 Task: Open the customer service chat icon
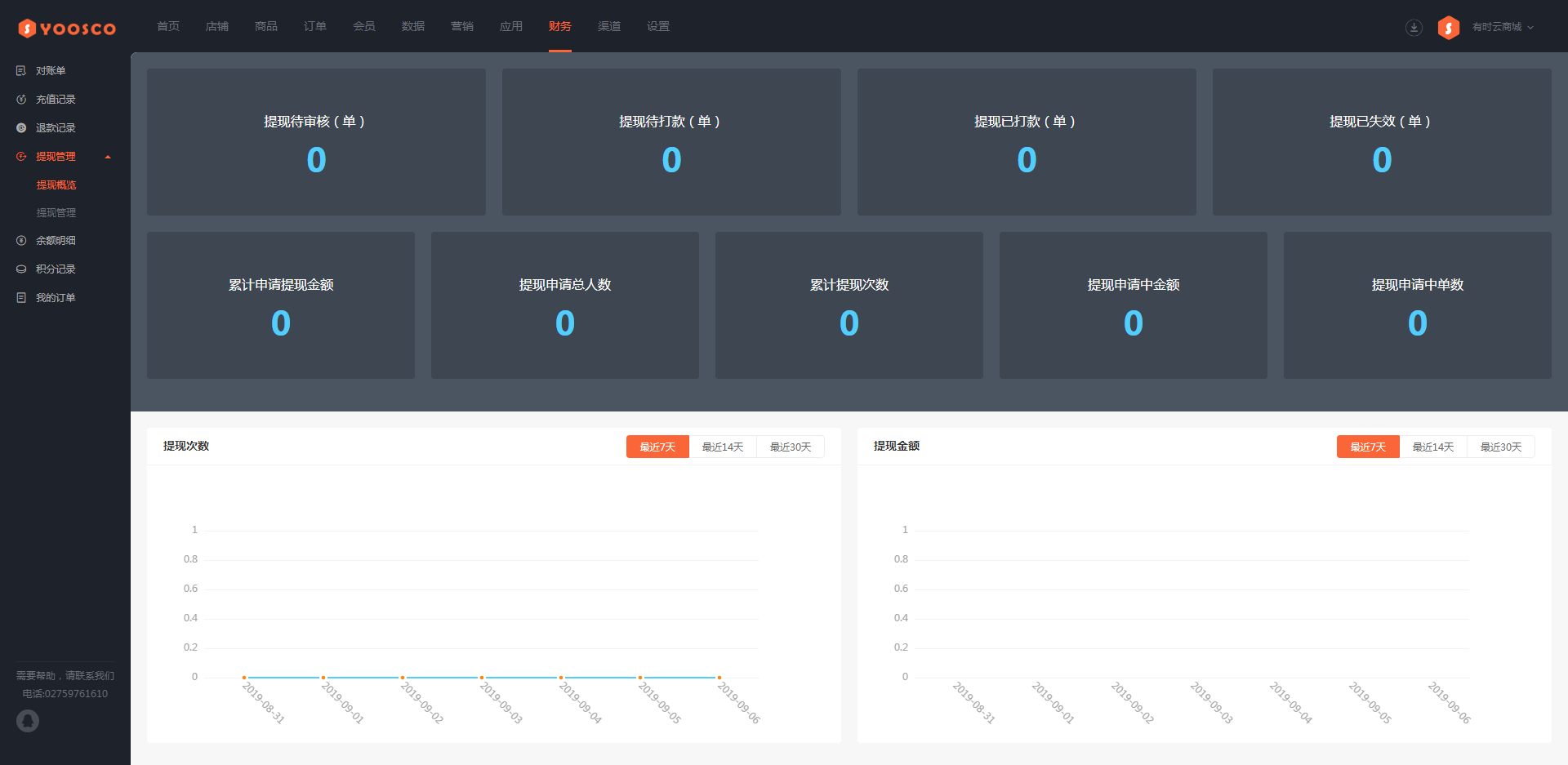pos(28,721)
